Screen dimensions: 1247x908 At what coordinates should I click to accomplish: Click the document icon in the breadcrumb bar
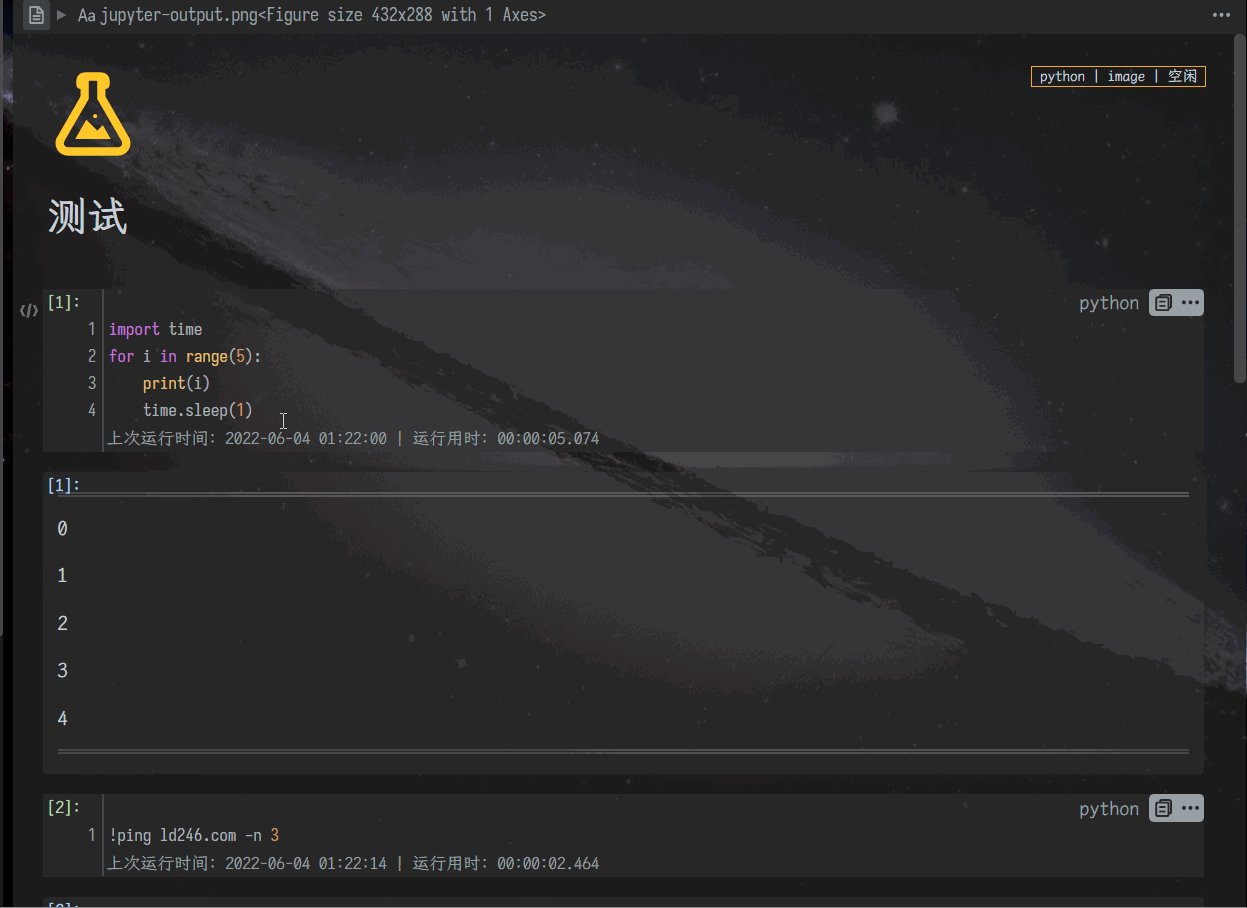(x=36, y=15)
